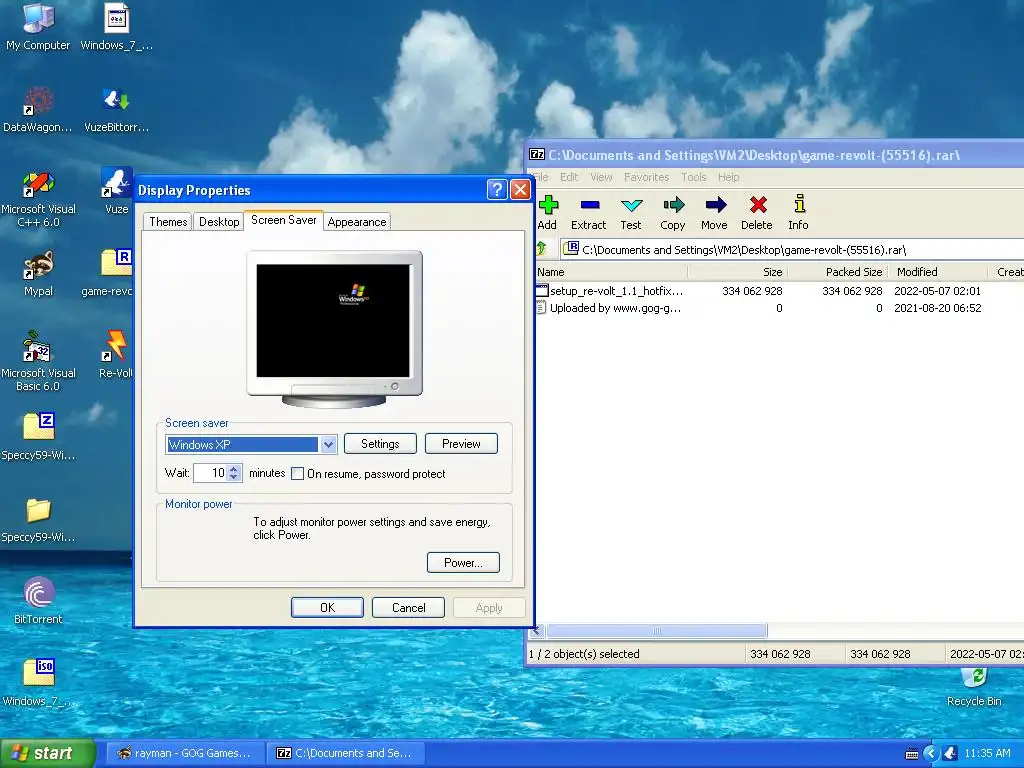Screen dimensions: 1024x768
Task: Sort by the Modified column header
Action: (x=938, y=272)
